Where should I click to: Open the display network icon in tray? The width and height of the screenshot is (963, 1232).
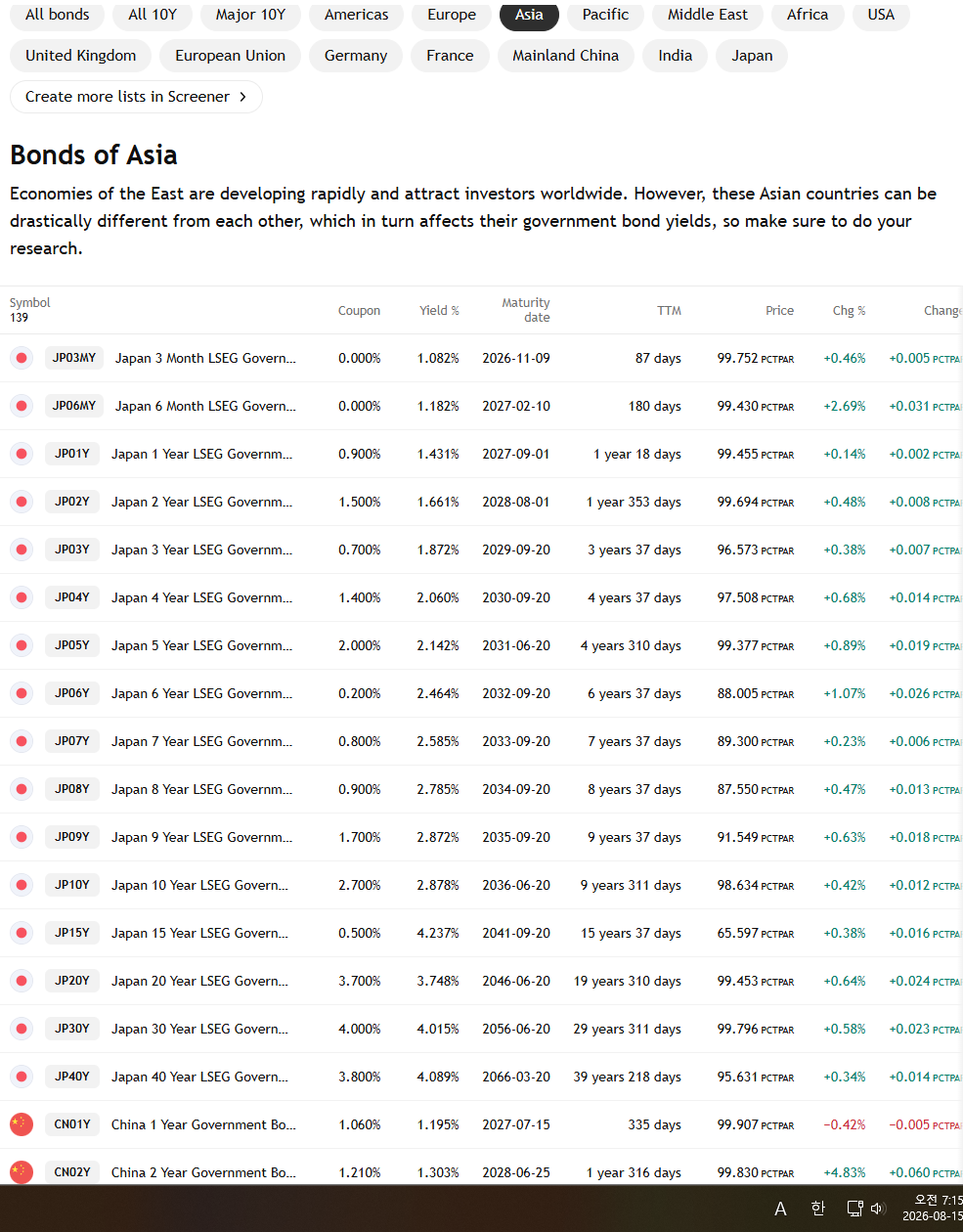tap(854, 1209)
